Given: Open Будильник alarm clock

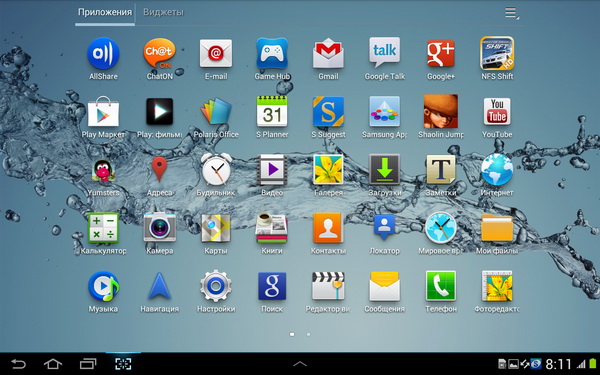Looking at the screenshot, I should point(216,170).
